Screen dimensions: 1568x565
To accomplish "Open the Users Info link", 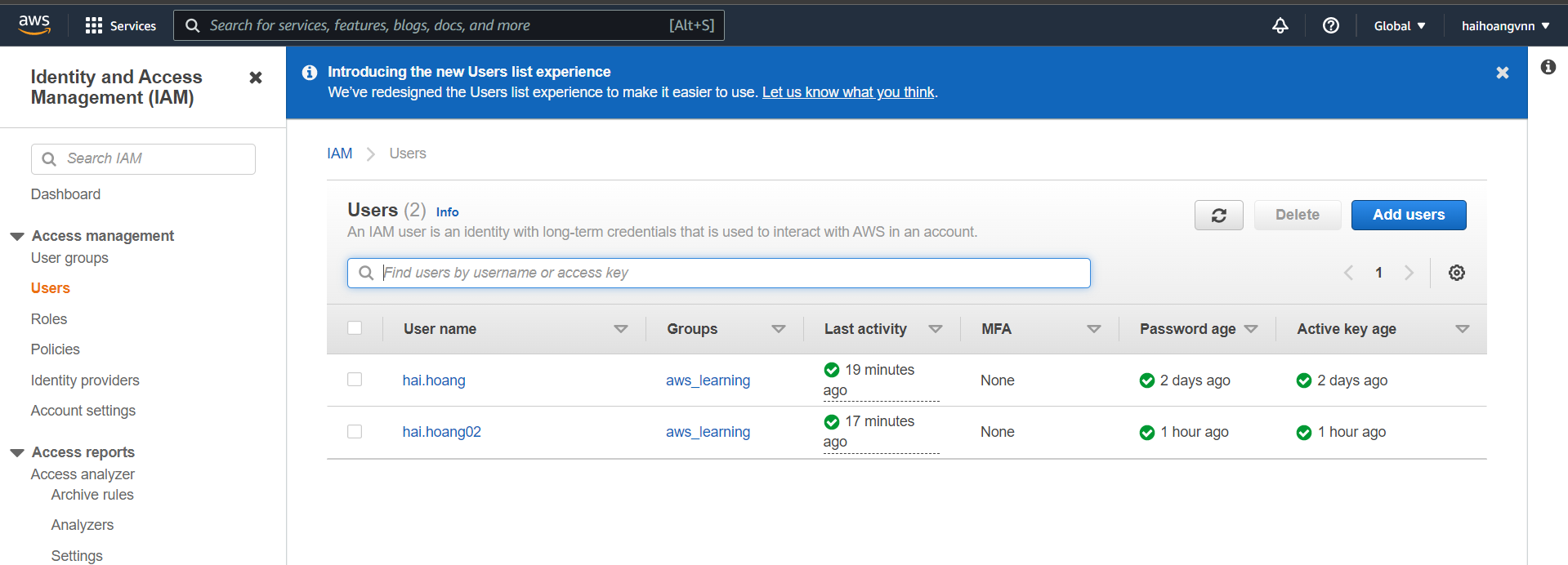I will (x=447, y=212).
